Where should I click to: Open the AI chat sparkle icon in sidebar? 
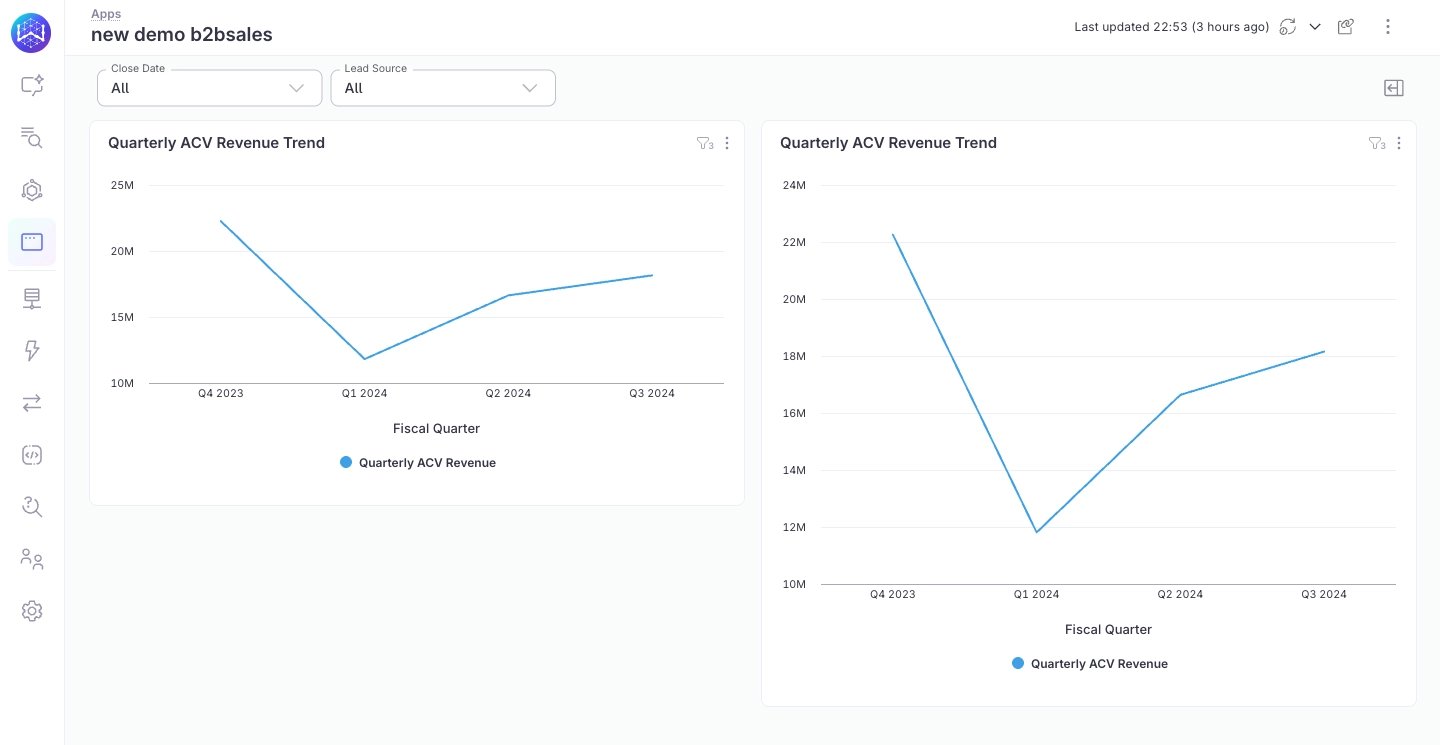32,86
